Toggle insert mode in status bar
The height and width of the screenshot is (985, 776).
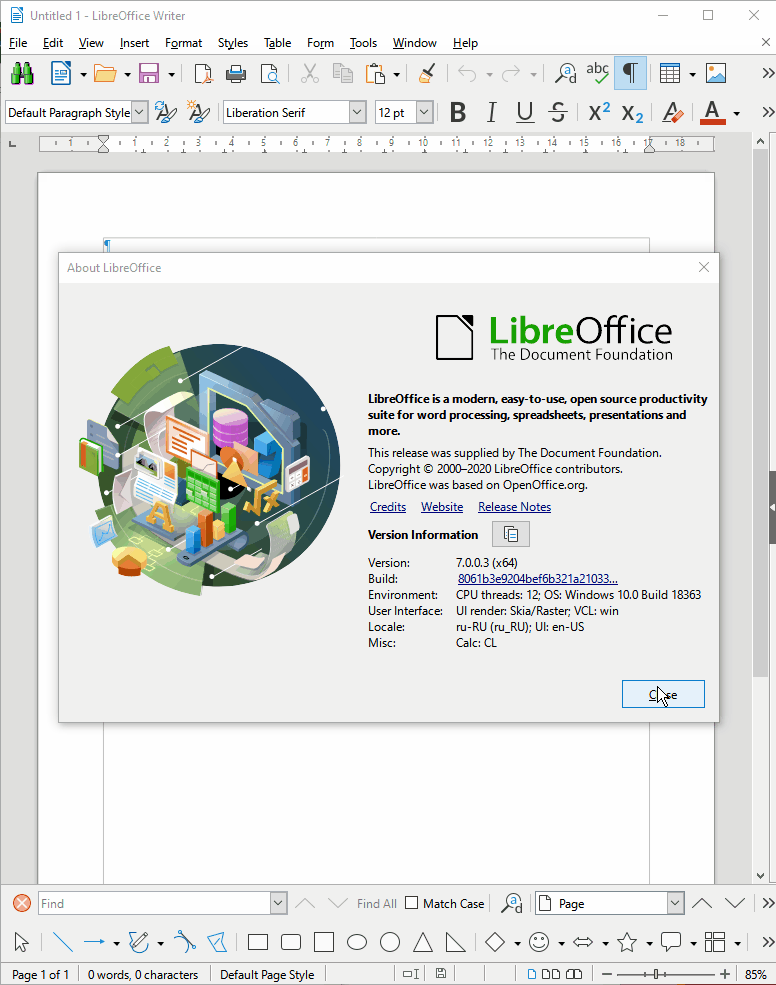click(x=411, y=974)
